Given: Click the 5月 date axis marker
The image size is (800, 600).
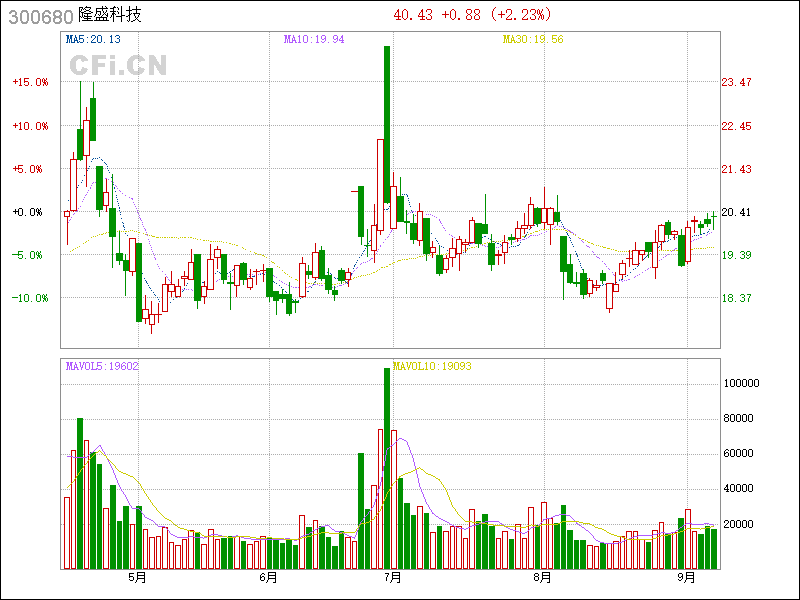Looking at the screenshot, I should point(137,577).
